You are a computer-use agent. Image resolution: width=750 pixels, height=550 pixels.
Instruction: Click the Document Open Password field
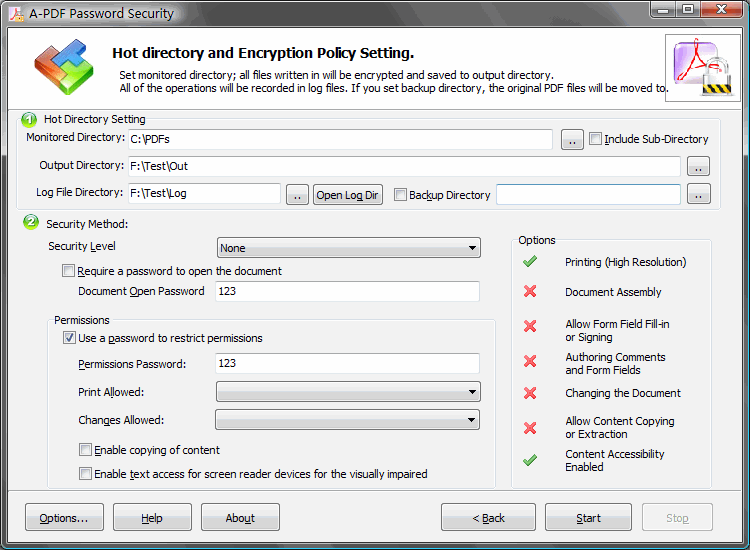(x=347, y=291)
